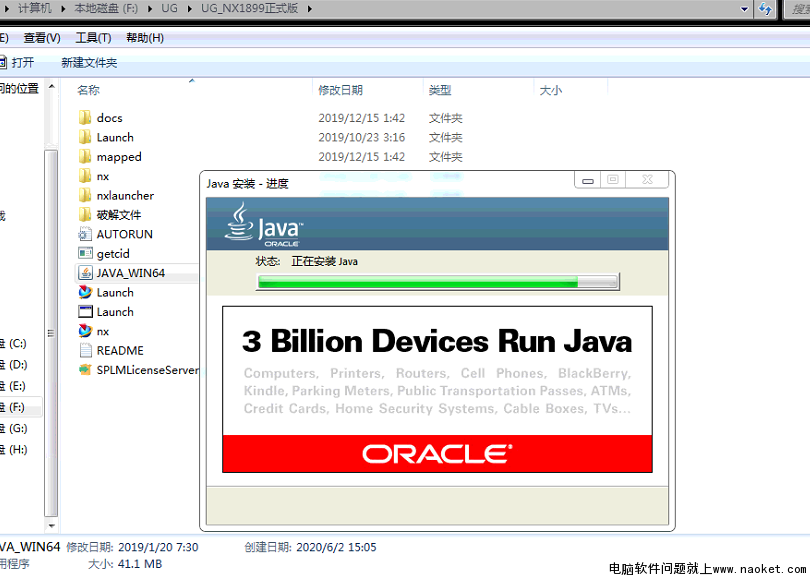Click the Launch window-style file icon
The height and width of the screenshot is (580, 810).
point(85,311)
